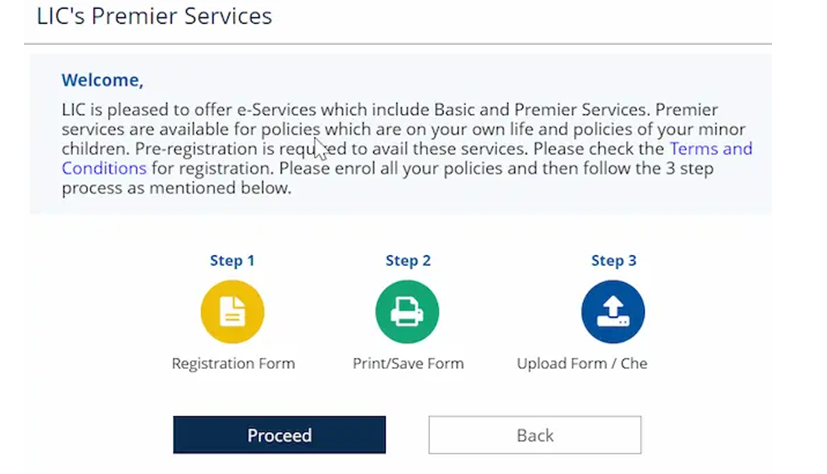The height and width of the screenshot is (474, 827).
Task: Select the Step 3 heading
Action: coord(613,260)
